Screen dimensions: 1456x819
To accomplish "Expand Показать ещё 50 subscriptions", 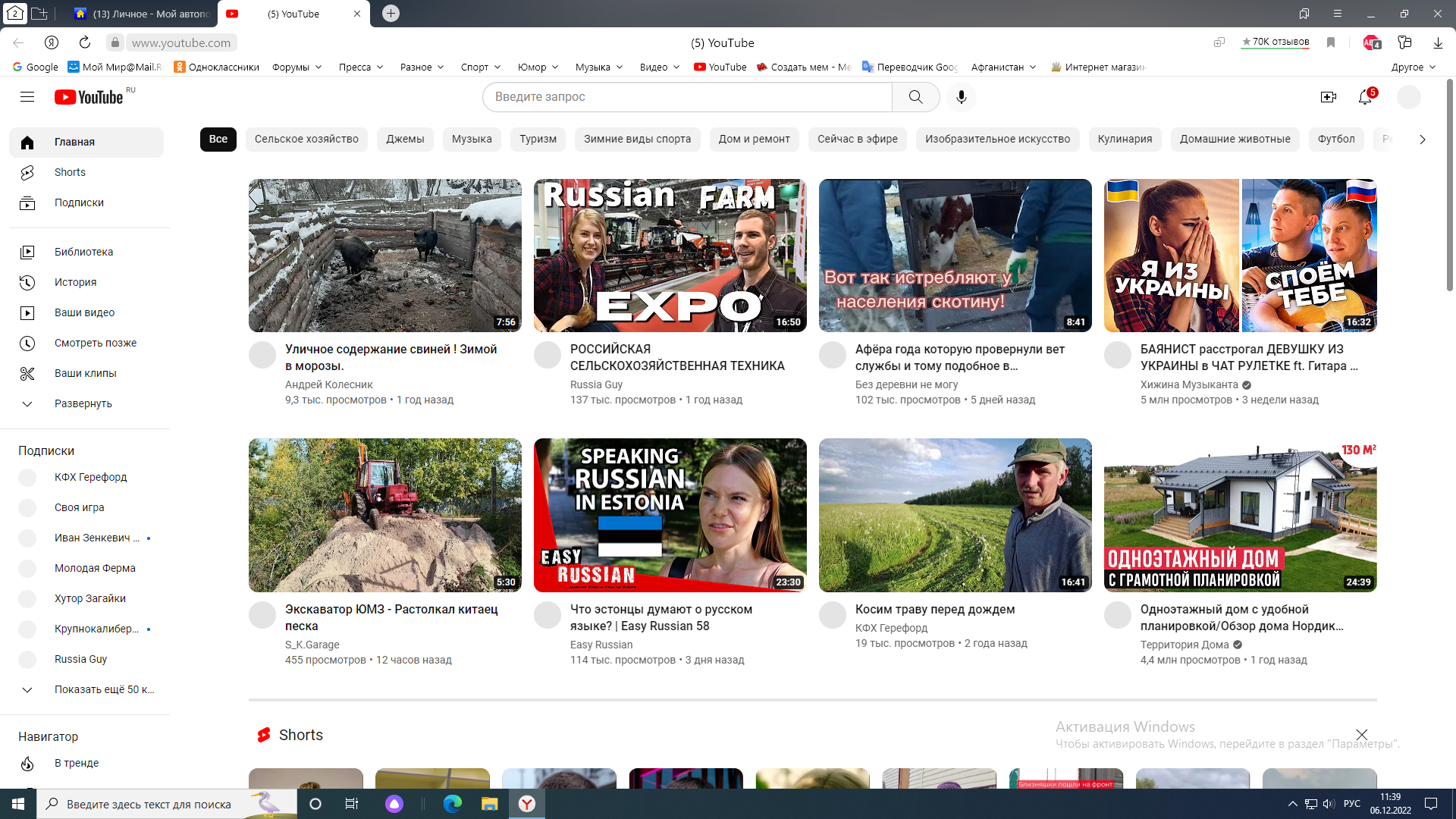I will [x=103, y=689].
